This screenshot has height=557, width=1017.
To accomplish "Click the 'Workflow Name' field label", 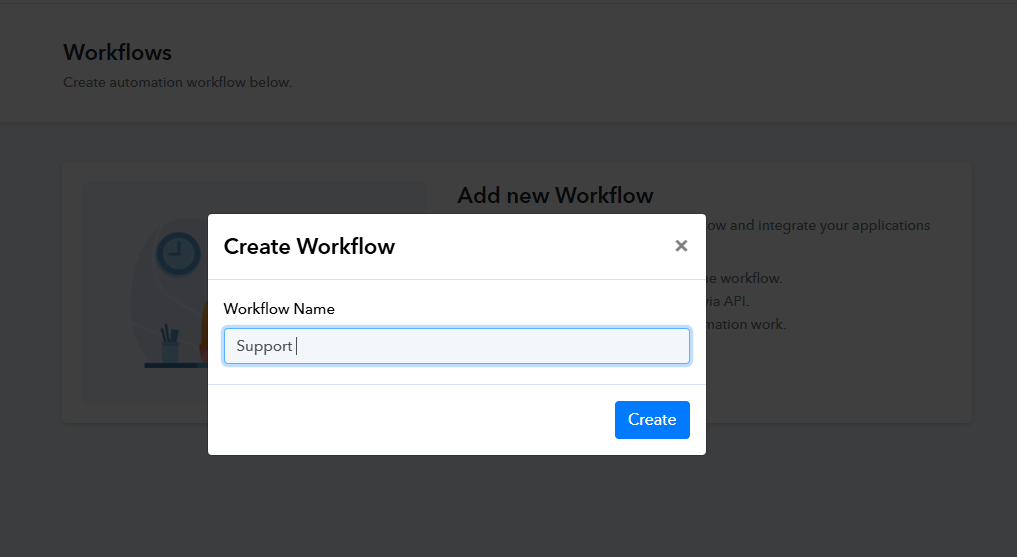I will tap(279, 309).
